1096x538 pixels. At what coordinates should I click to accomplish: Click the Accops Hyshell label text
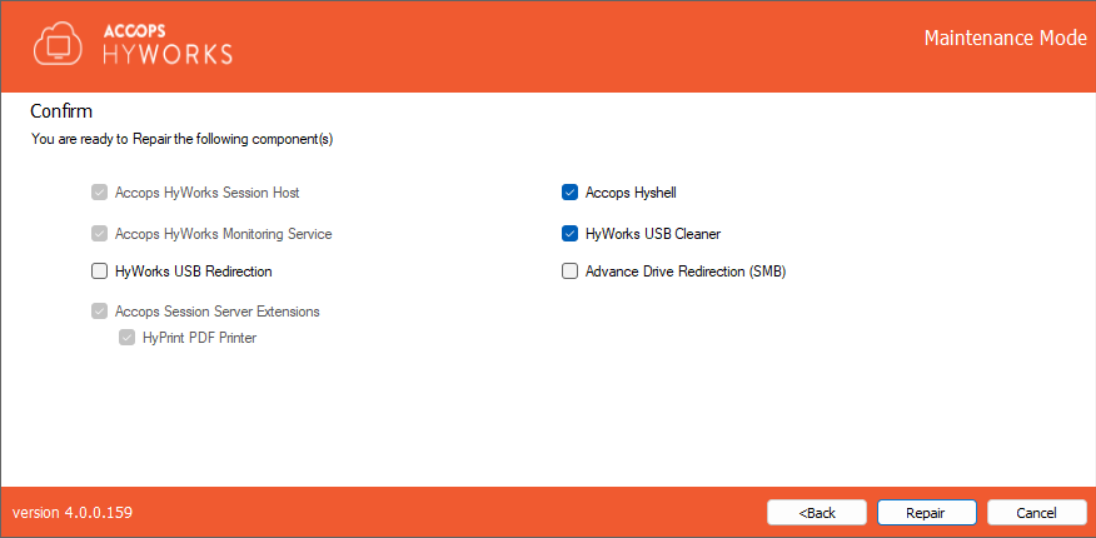(x=630, y=192)
